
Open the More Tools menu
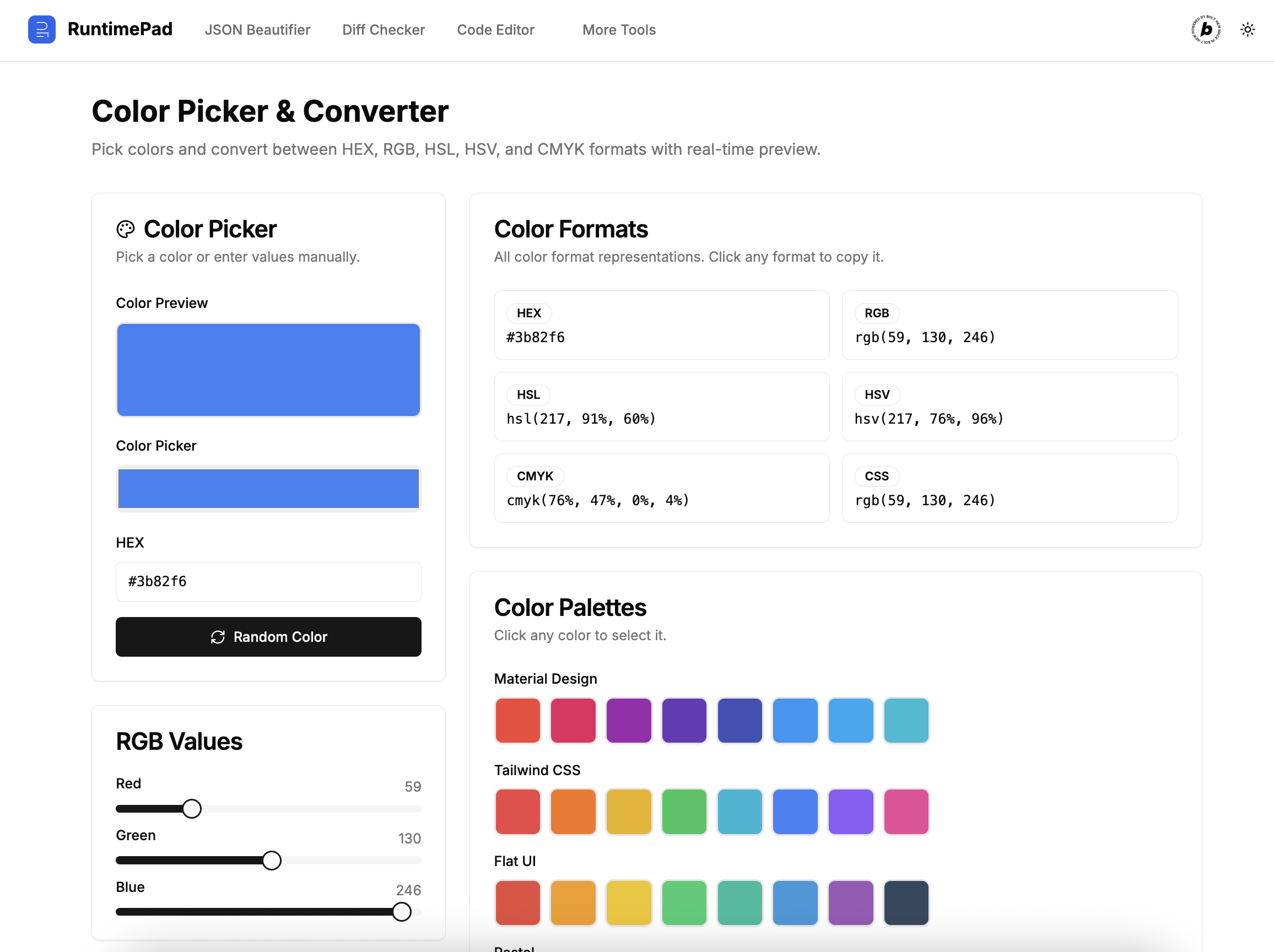[x=619, y=30]
